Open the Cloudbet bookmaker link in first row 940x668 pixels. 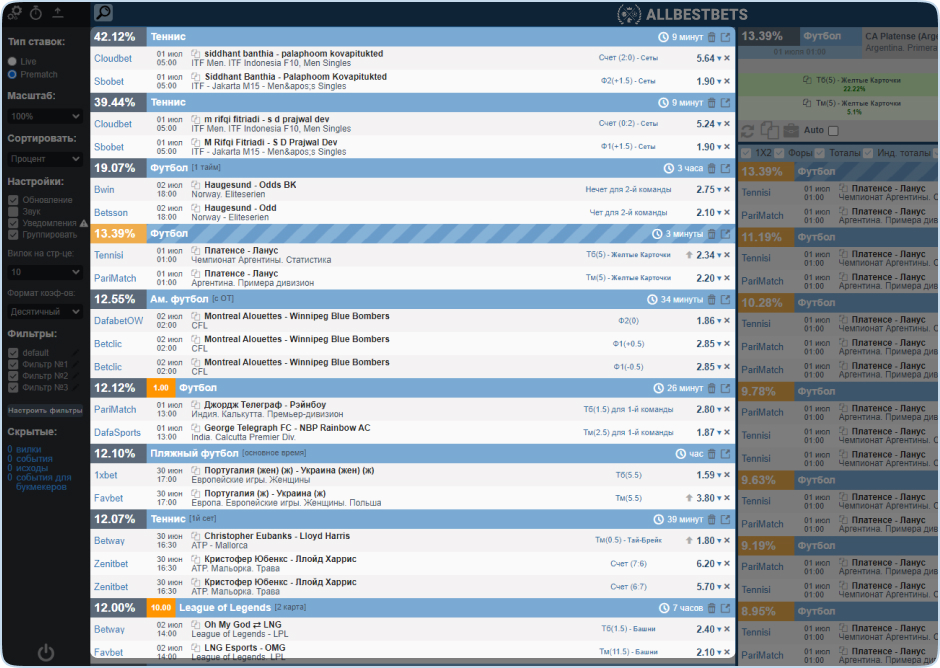pyautogui.click(x=113, y=59)
